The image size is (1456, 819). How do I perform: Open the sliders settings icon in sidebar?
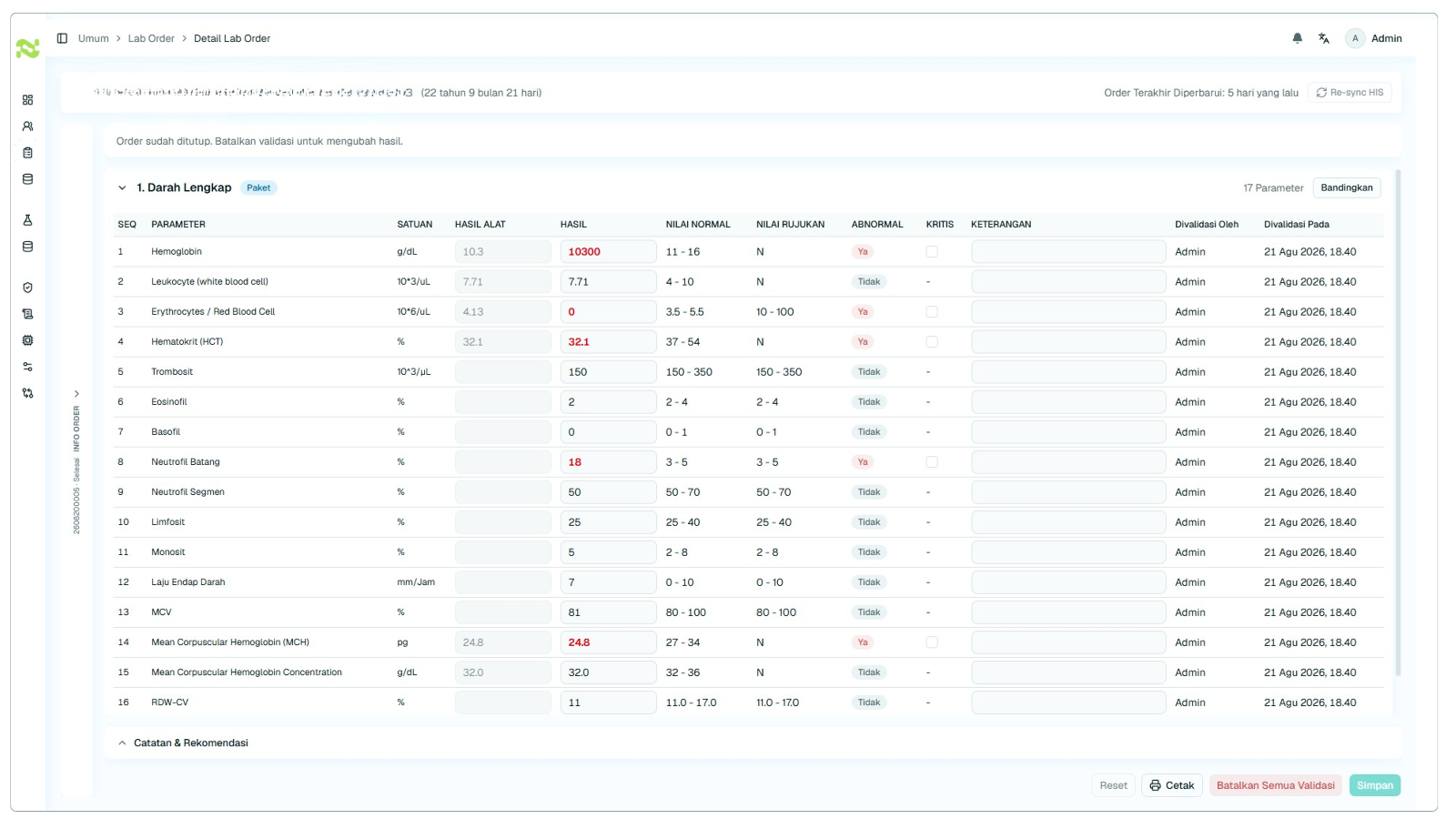(x=27, y=367)
